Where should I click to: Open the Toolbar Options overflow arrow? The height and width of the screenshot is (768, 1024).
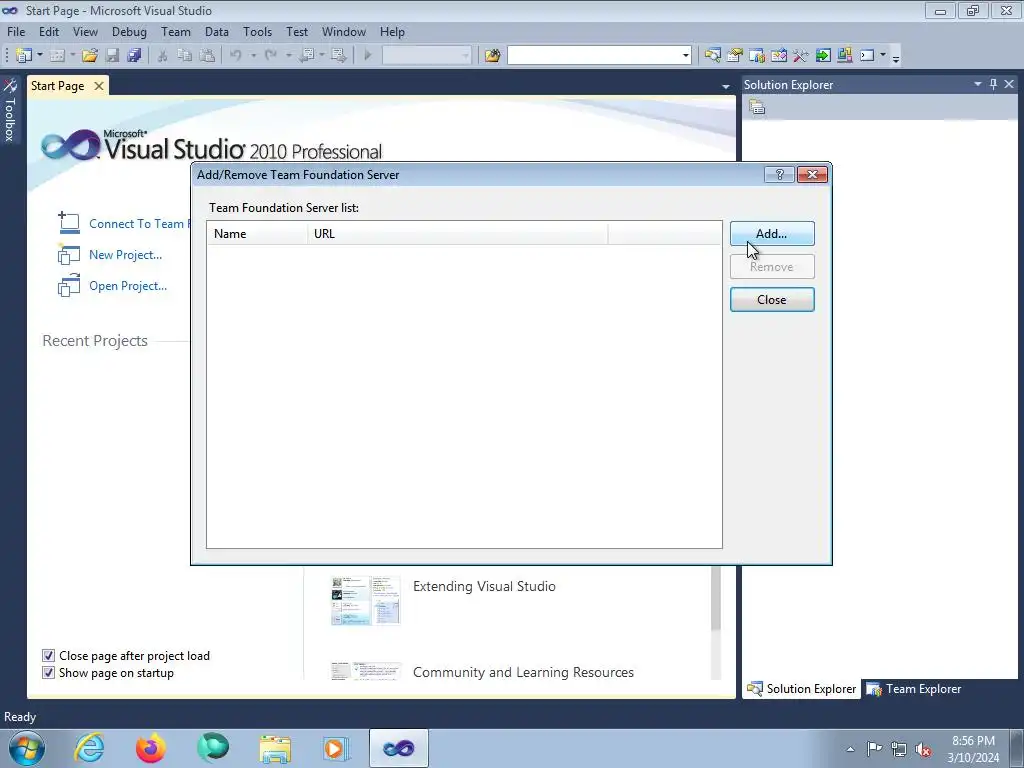896,57
